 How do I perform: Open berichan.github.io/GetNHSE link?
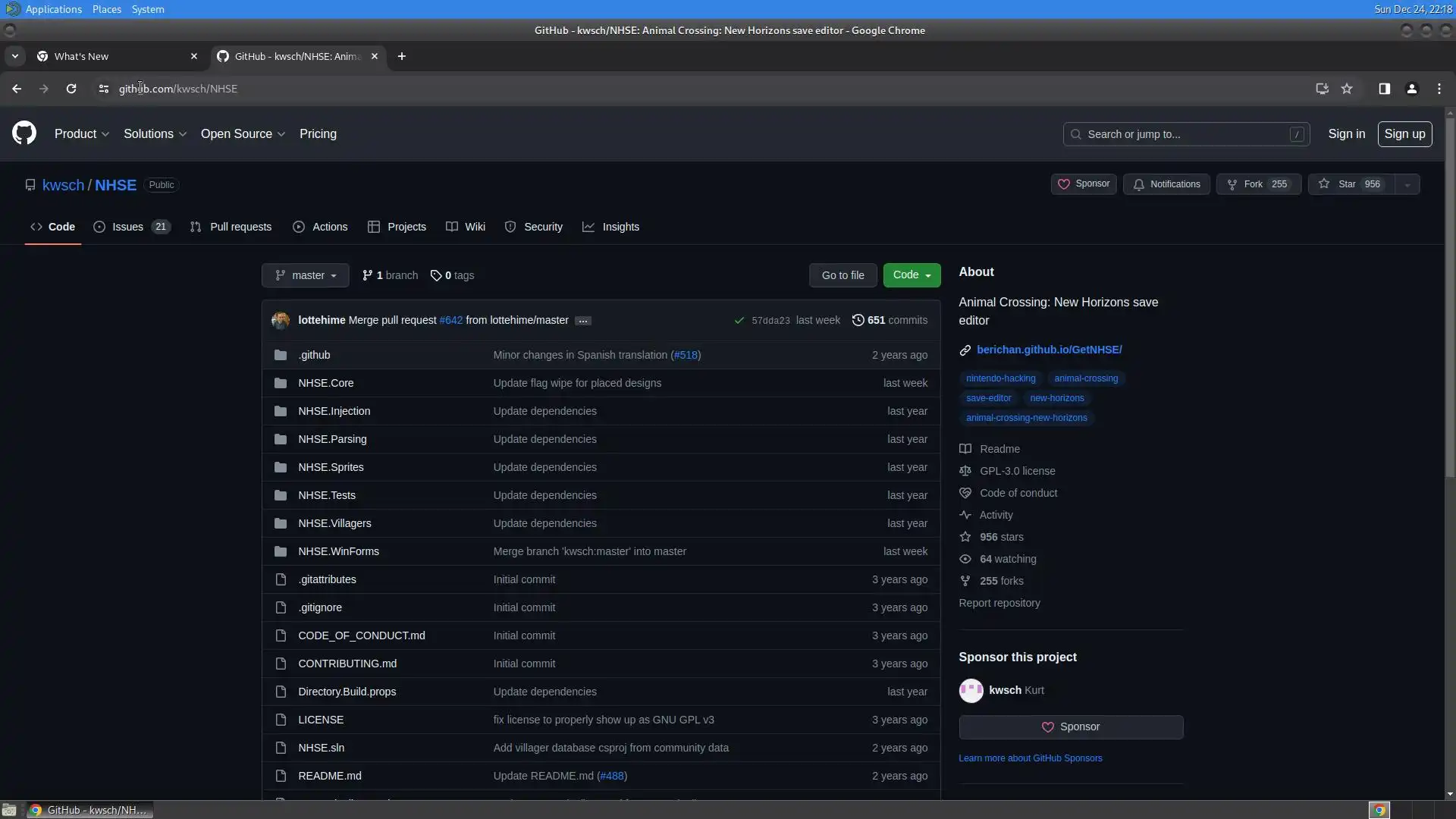coord(1049,350)
